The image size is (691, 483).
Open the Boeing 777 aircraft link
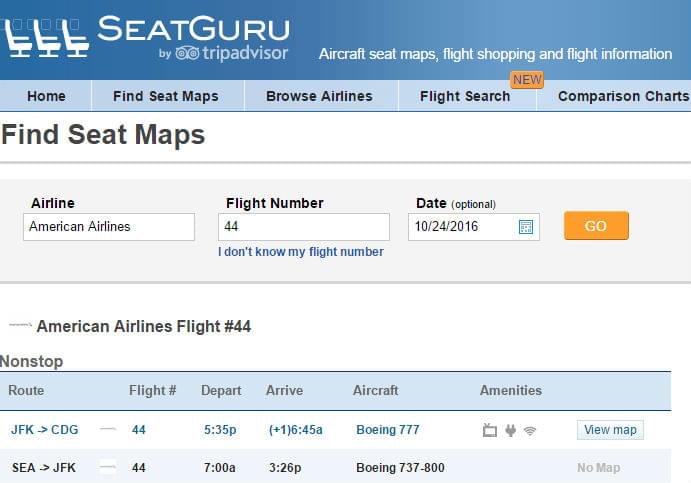click(388, 430)
